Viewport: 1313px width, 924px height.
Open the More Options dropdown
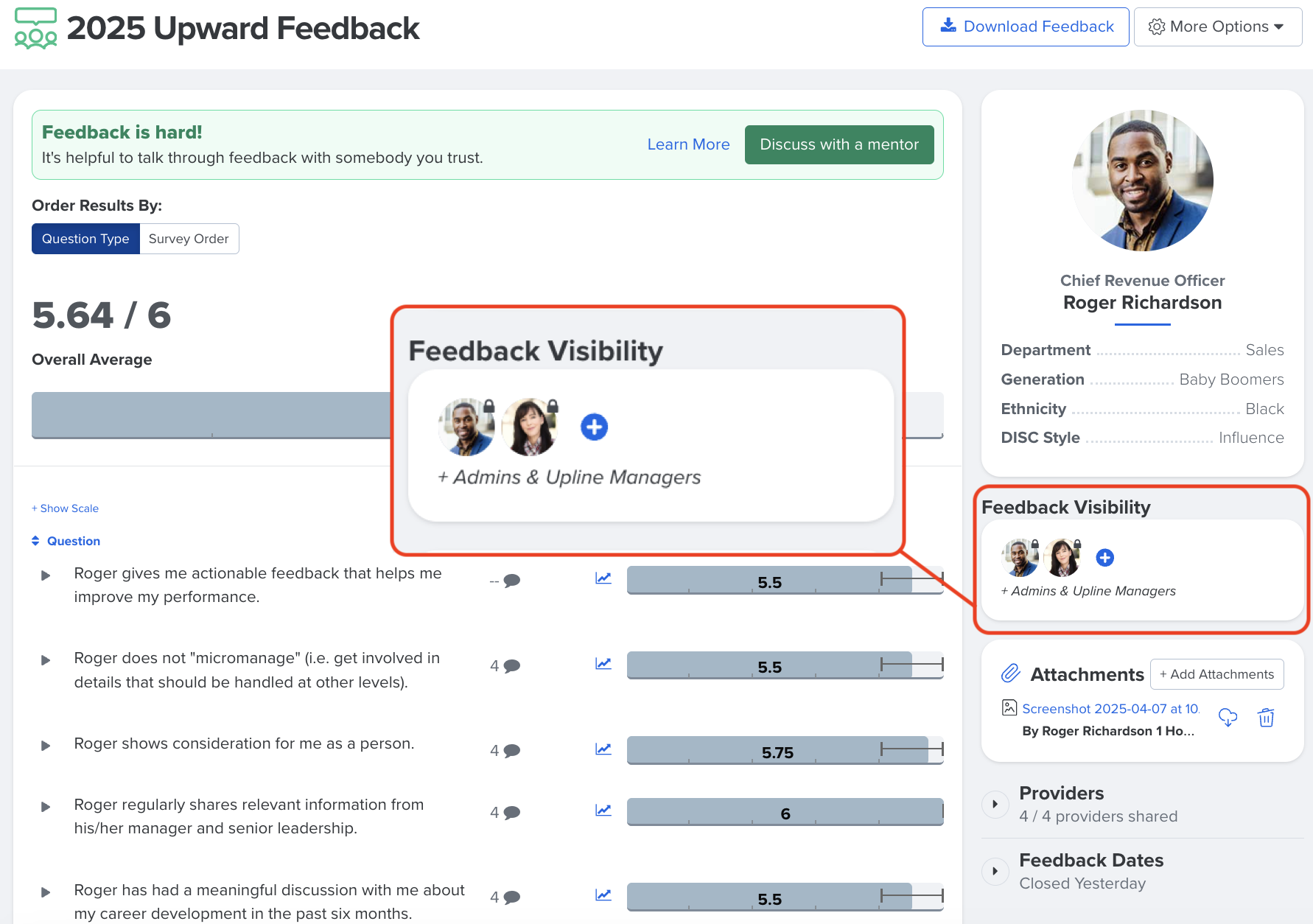click(1217, 27)
